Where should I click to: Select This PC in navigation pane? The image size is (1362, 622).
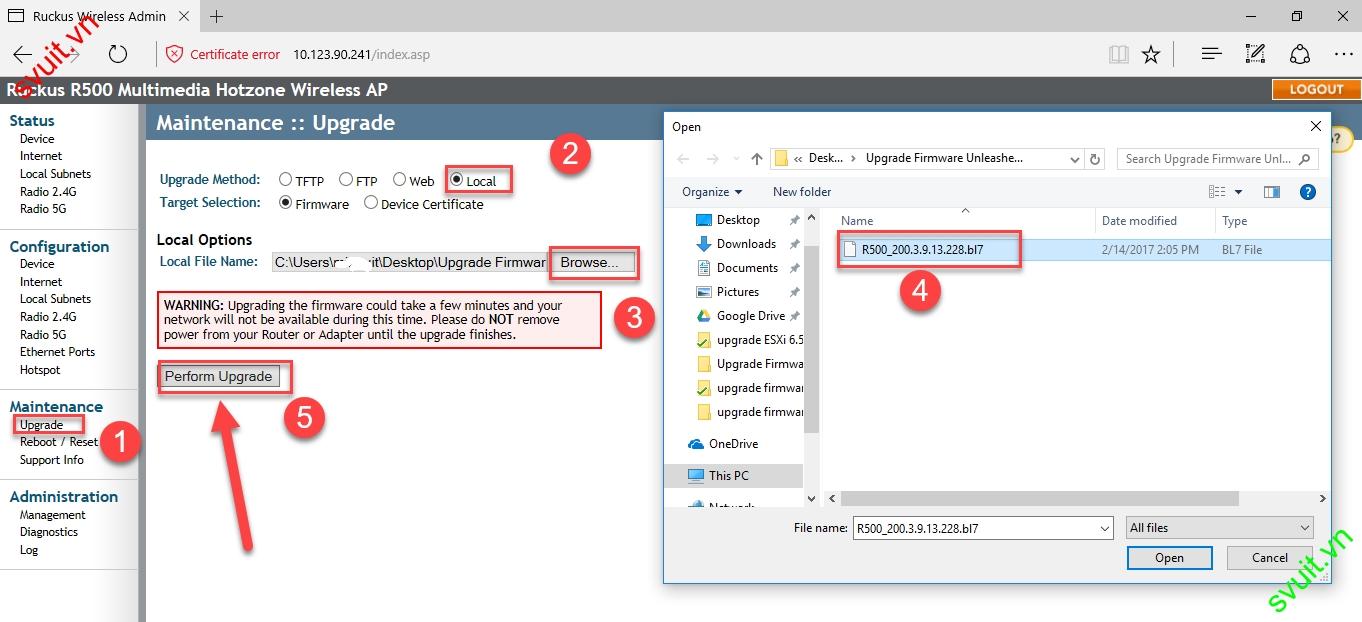[x=728, y=476]
